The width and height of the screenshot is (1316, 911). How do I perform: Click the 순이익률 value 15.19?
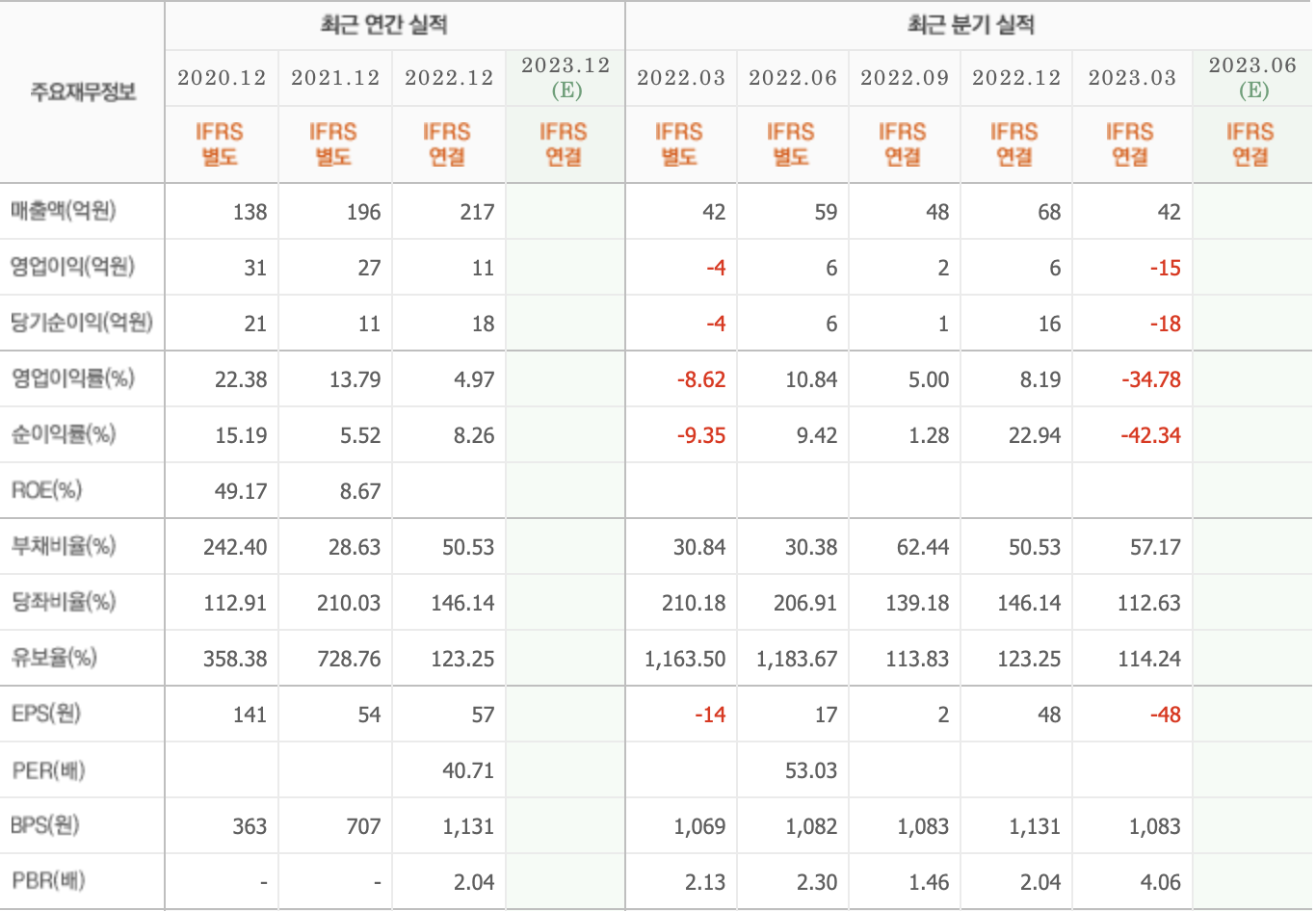241,435
